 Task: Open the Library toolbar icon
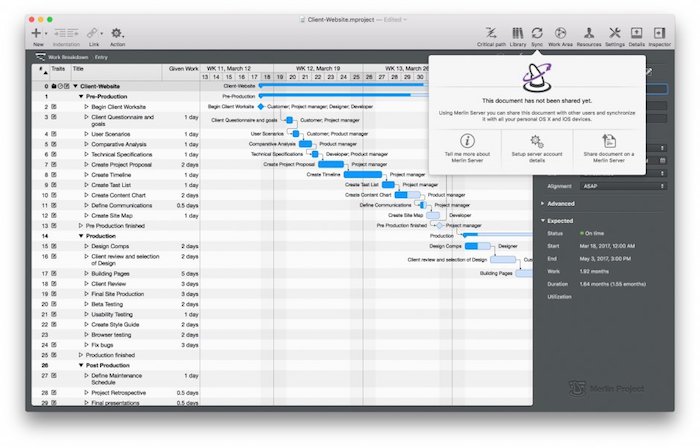pos(517,33)
